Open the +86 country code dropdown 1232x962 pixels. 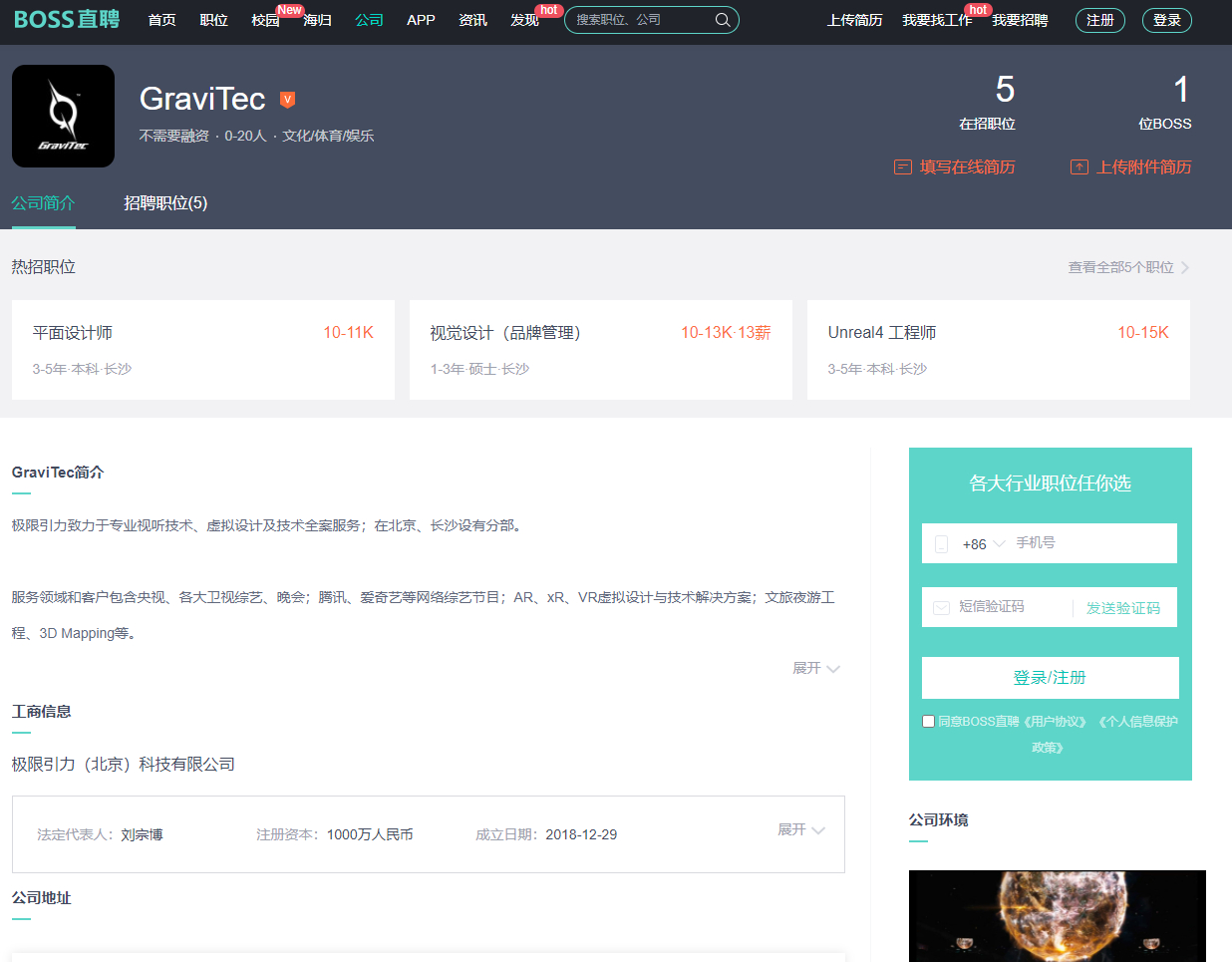[984, 544]
